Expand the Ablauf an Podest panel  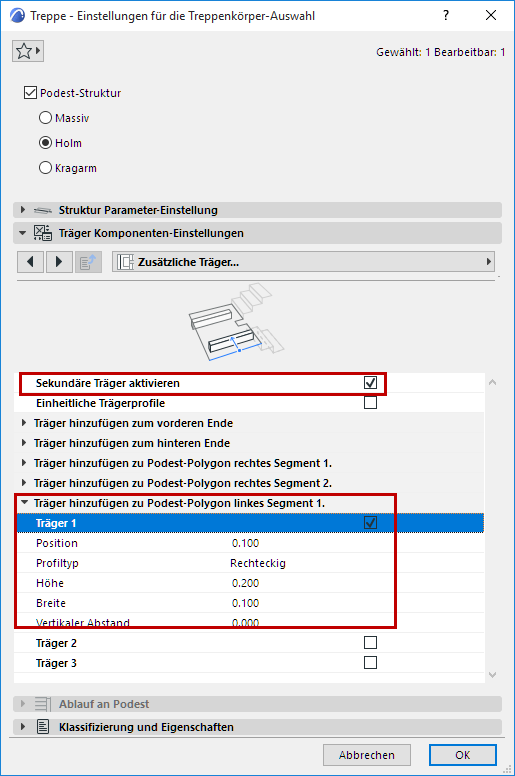pyautogui.click(x=23, y=704)
